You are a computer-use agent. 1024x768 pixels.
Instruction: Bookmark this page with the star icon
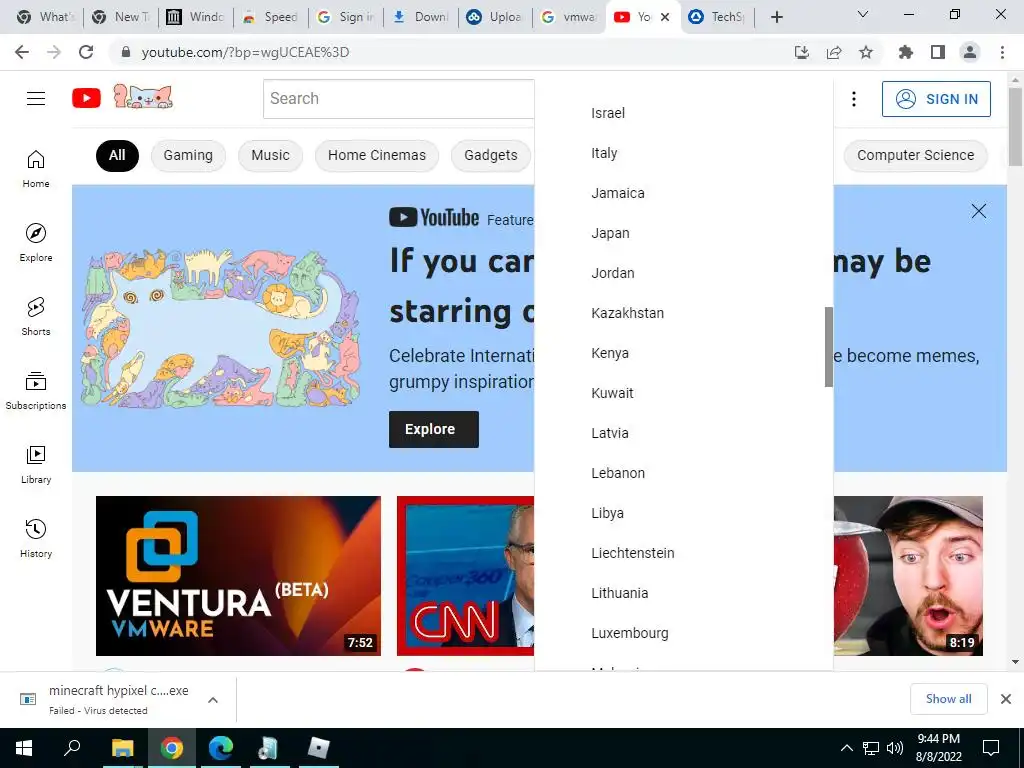(866, 52)
